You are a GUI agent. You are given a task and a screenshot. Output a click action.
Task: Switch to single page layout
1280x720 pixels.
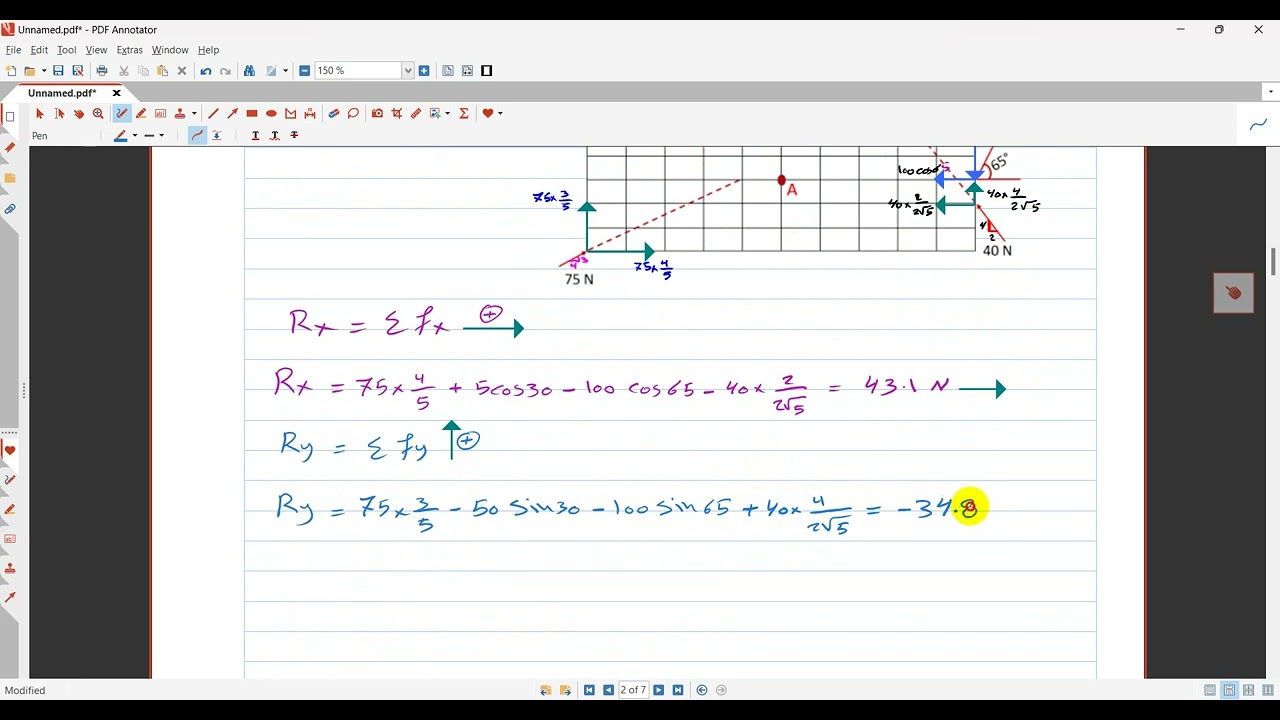(x=1210, y=690)
